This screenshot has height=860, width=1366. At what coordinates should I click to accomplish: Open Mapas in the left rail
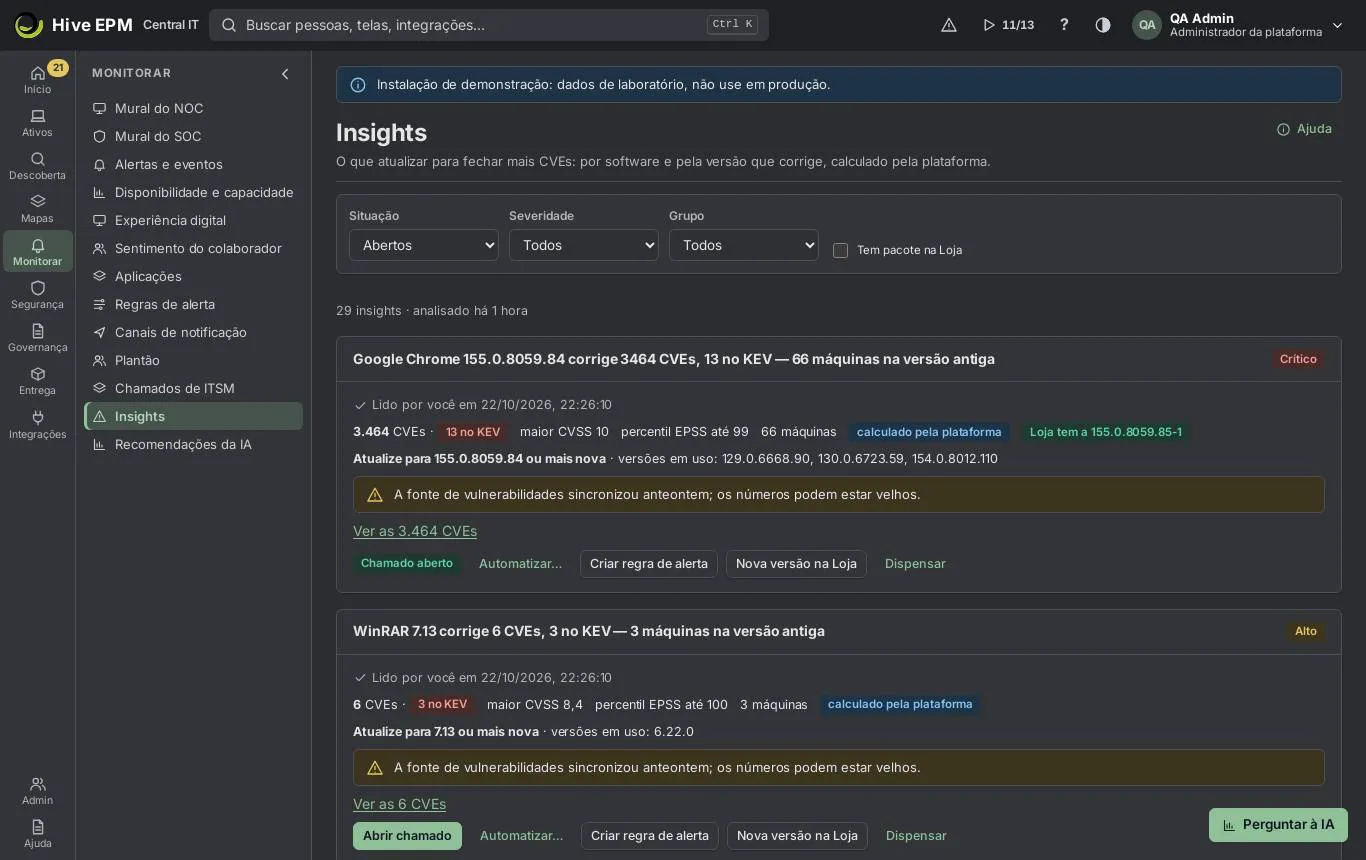pos(38,208)
